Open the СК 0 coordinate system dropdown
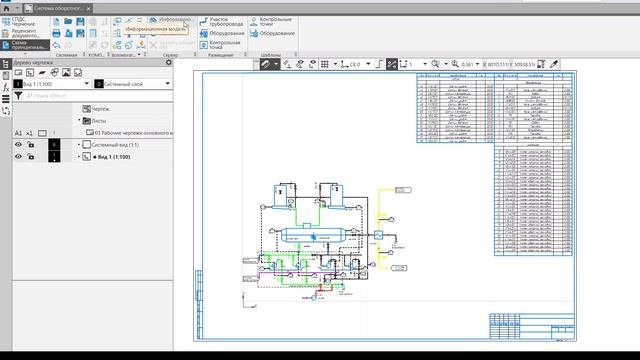This screenshot has width=640, height=360. coord(368,64)
